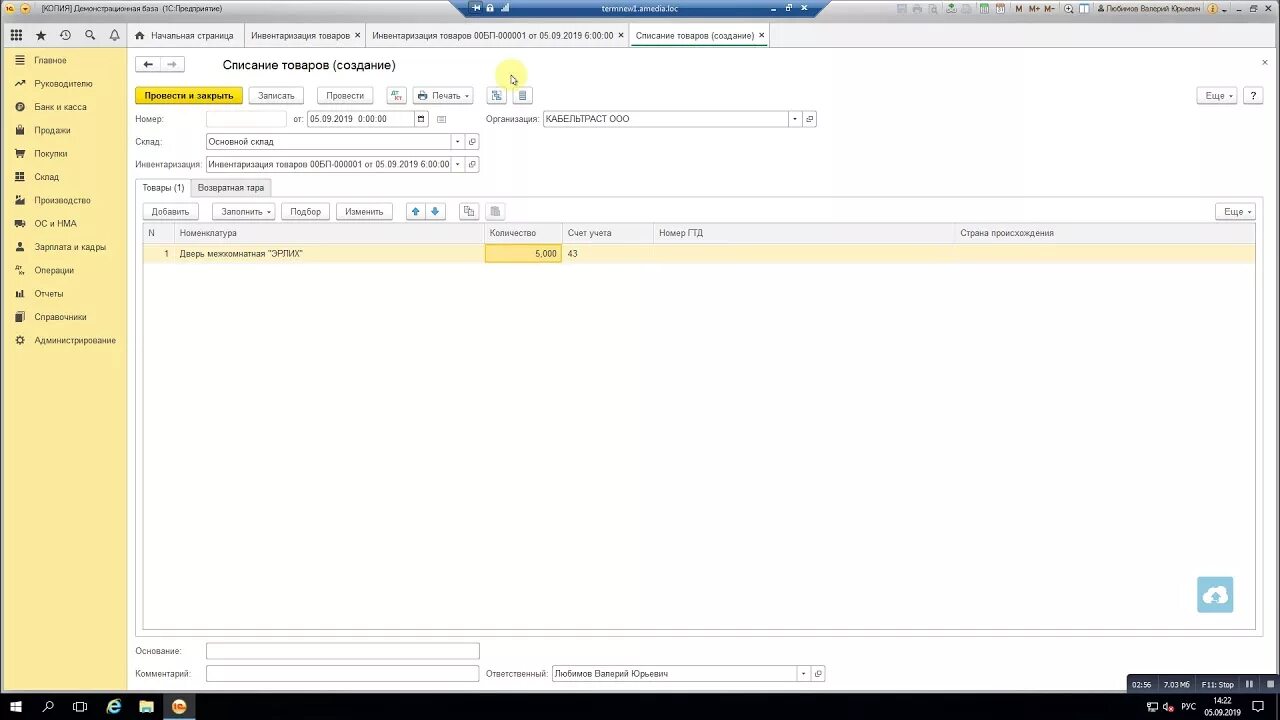Open the Руководителю section
Image resolution: width=1280 pixels, height=720 pixels.
pos(63,84)
